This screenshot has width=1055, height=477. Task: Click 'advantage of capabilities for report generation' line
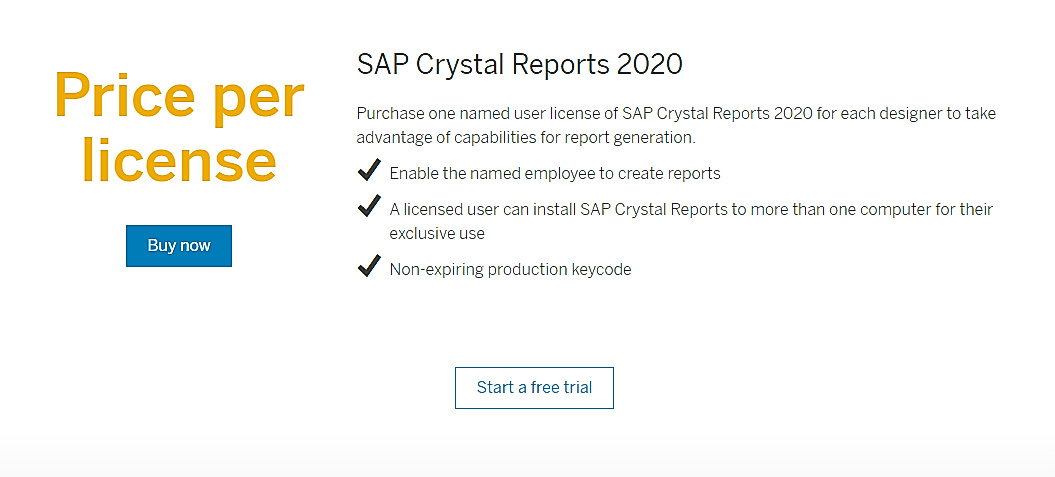(x=525, y=137)
